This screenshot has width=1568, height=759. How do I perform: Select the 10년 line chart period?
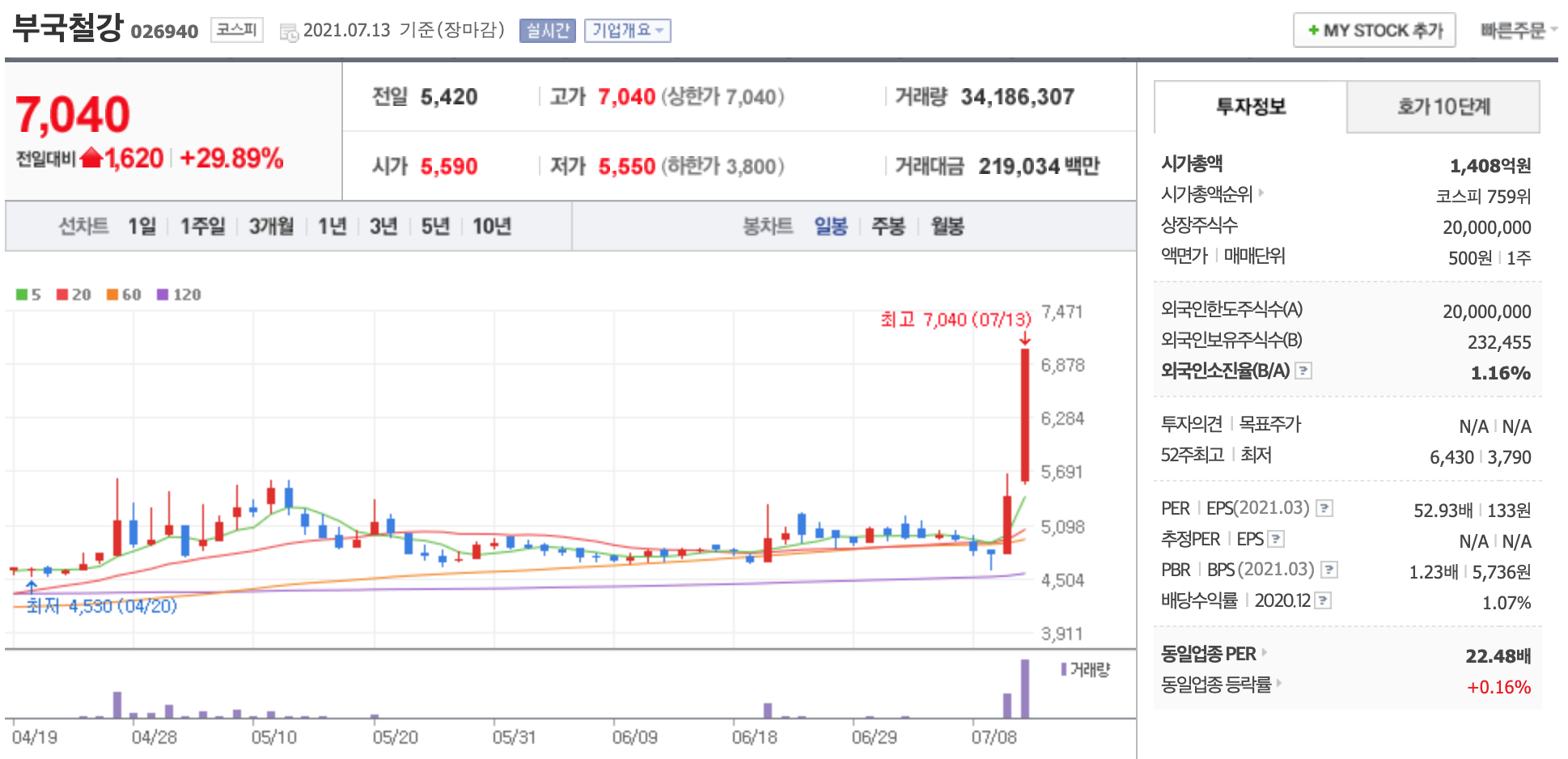click(x=492, y=226)
